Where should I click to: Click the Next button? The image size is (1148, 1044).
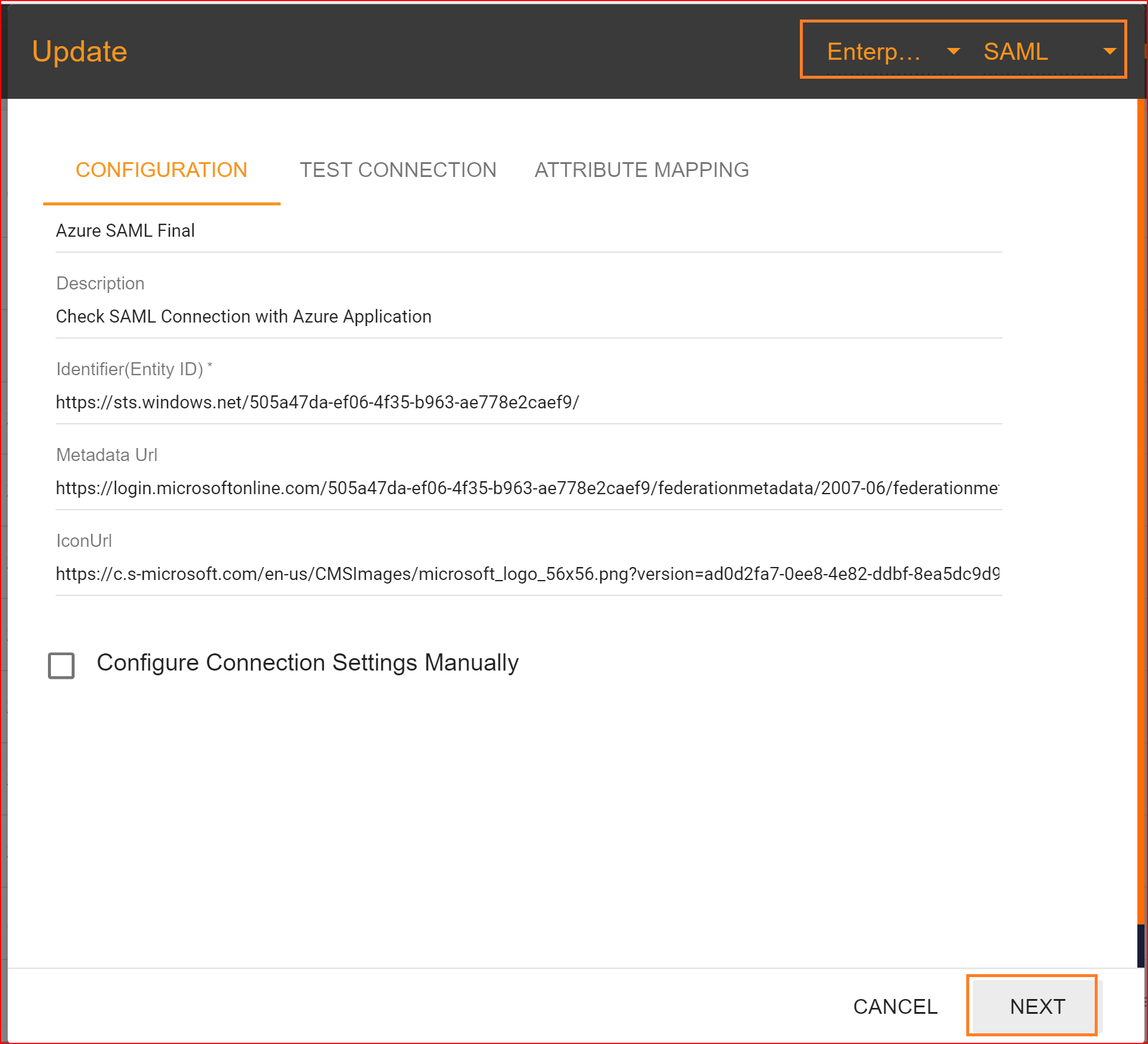click(1037, 1007)
